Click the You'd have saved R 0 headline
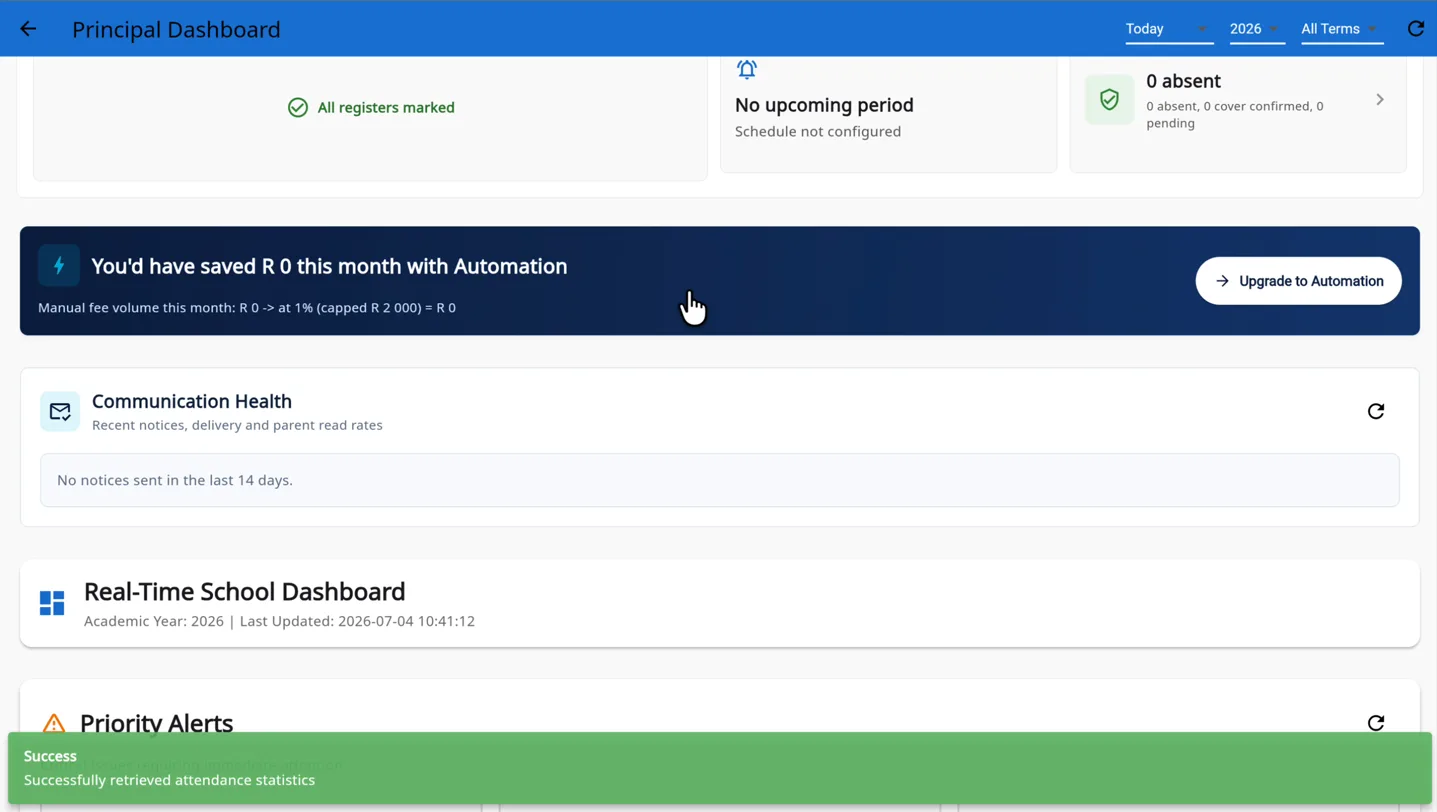The width and height of the screenshot is (1437, 812). pyautogui.click(x=329, y=266)
